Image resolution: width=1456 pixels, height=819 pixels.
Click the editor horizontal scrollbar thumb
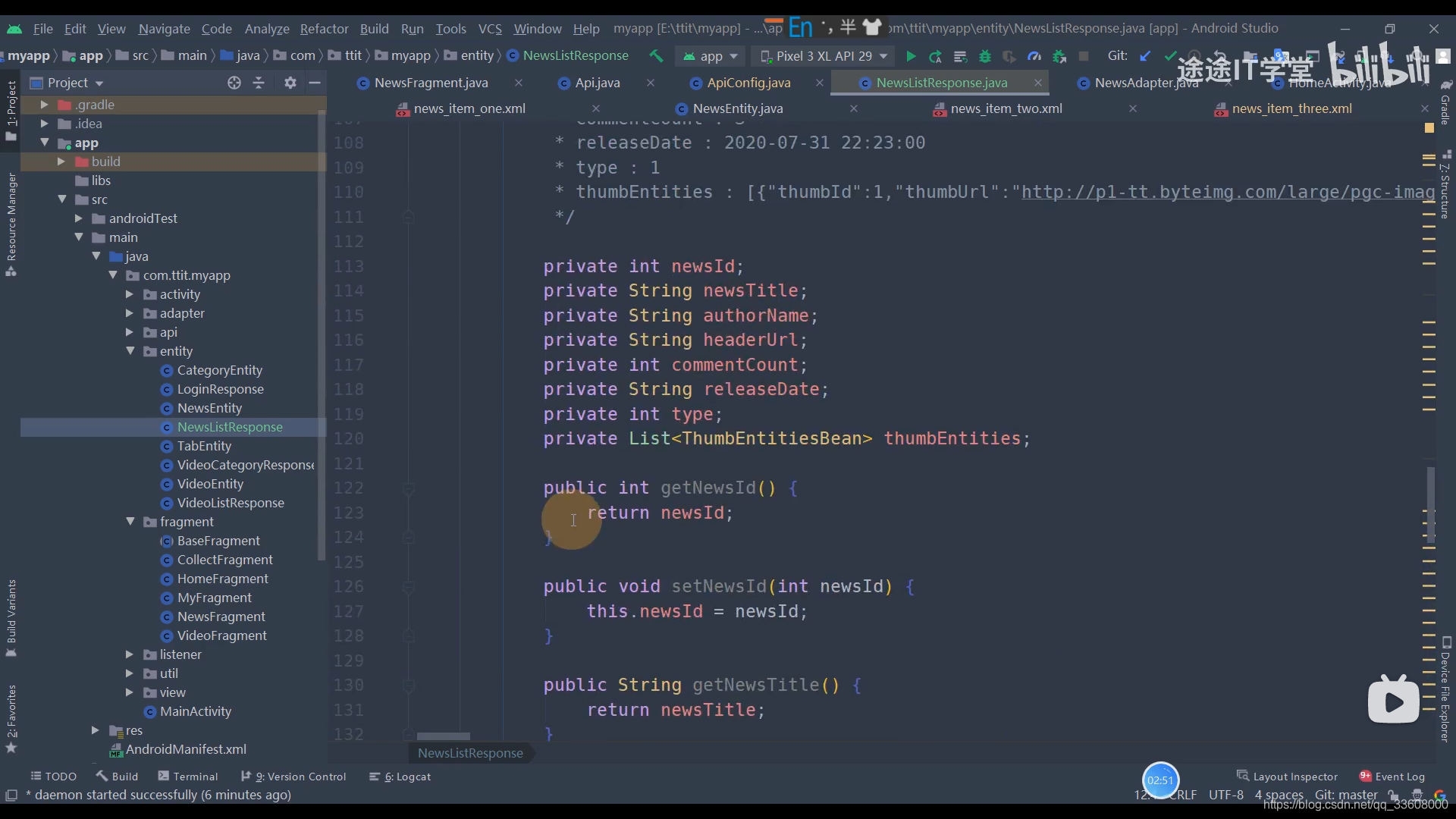click(444, 736)
